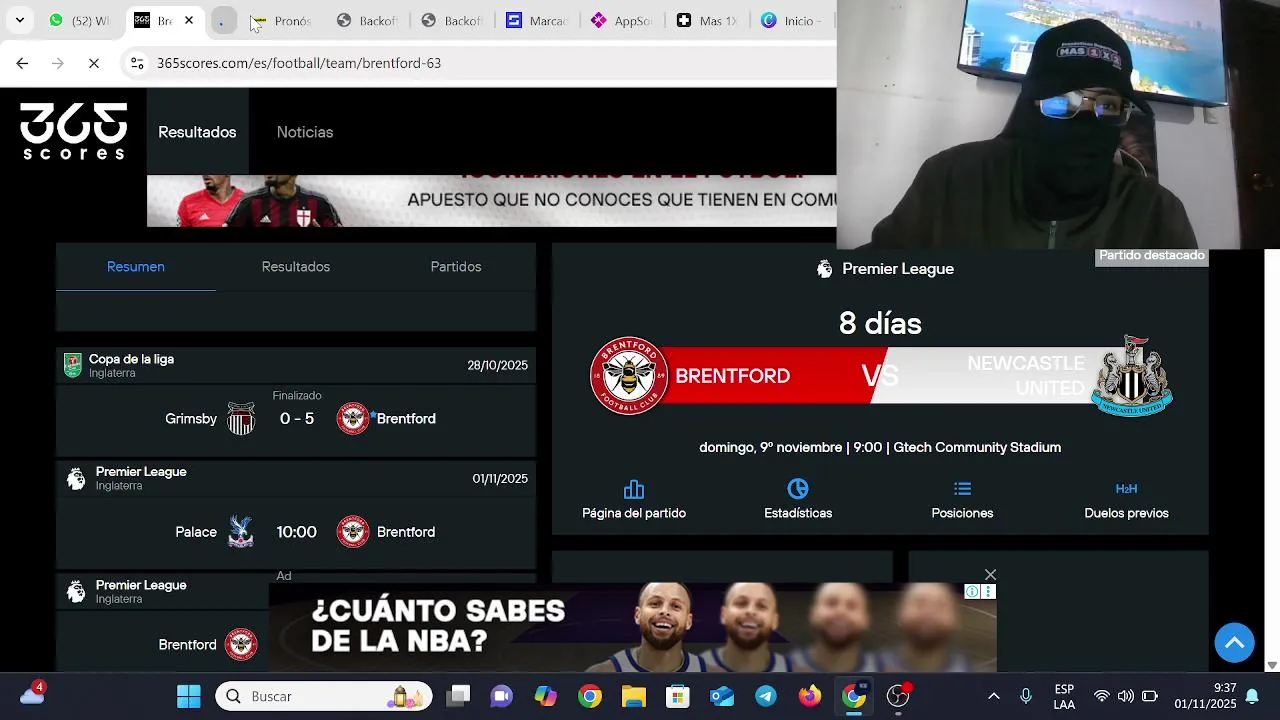Switch to the Mas 1X browser tab
The height and width of the screenshot is (720, 1280).
pyautogui.click(x=706, y=20)
